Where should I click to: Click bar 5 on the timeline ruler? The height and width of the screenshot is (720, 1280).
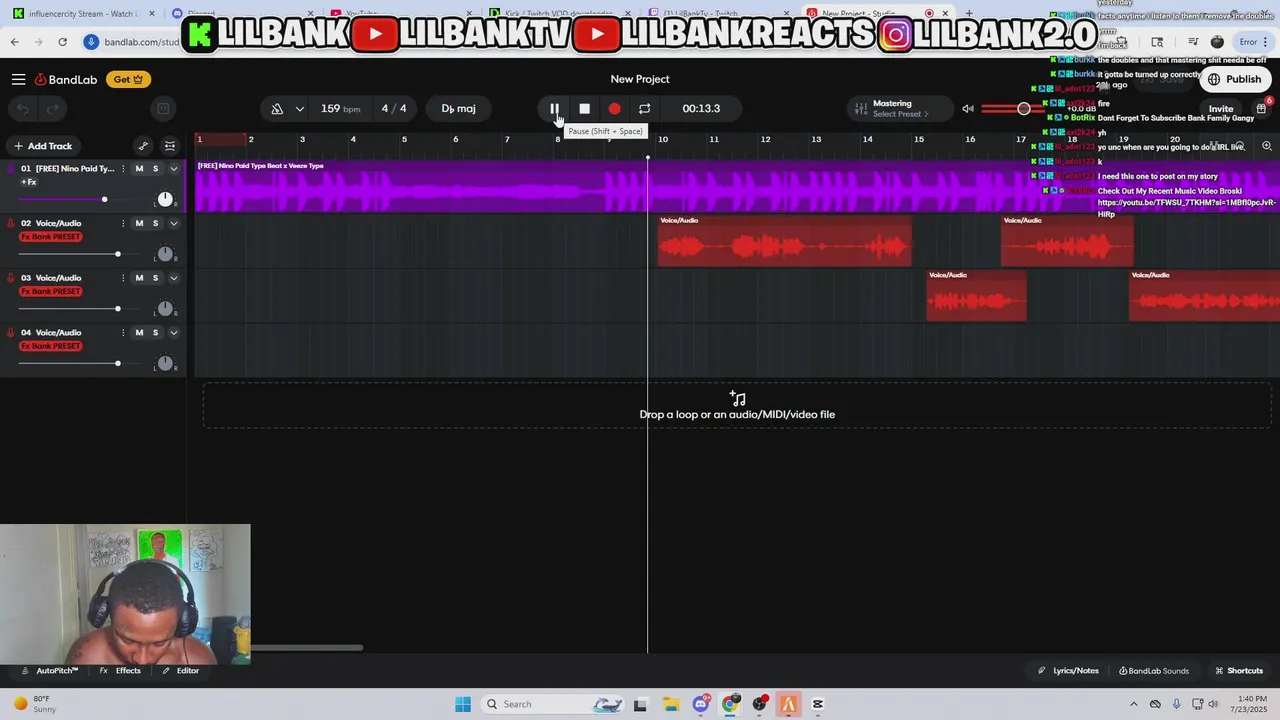click(404, 139)
